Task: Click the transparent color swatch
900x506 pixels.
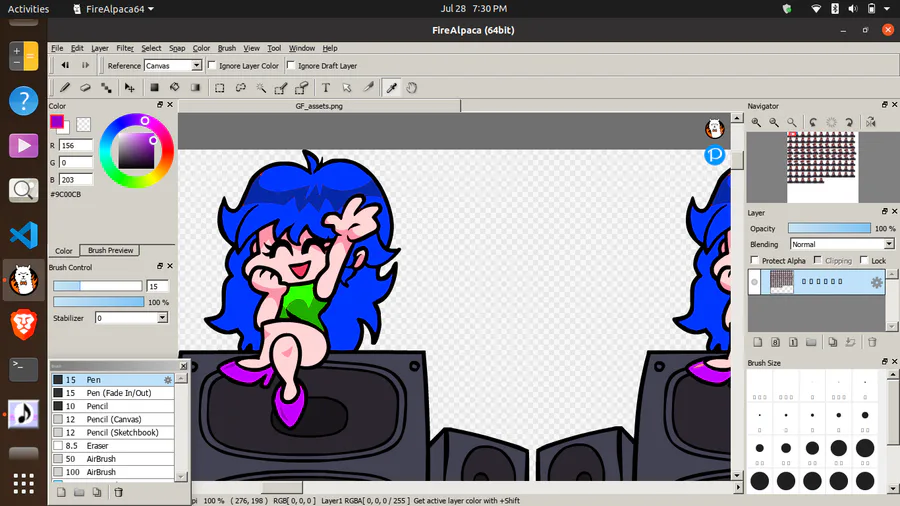Action: (83, 124)
